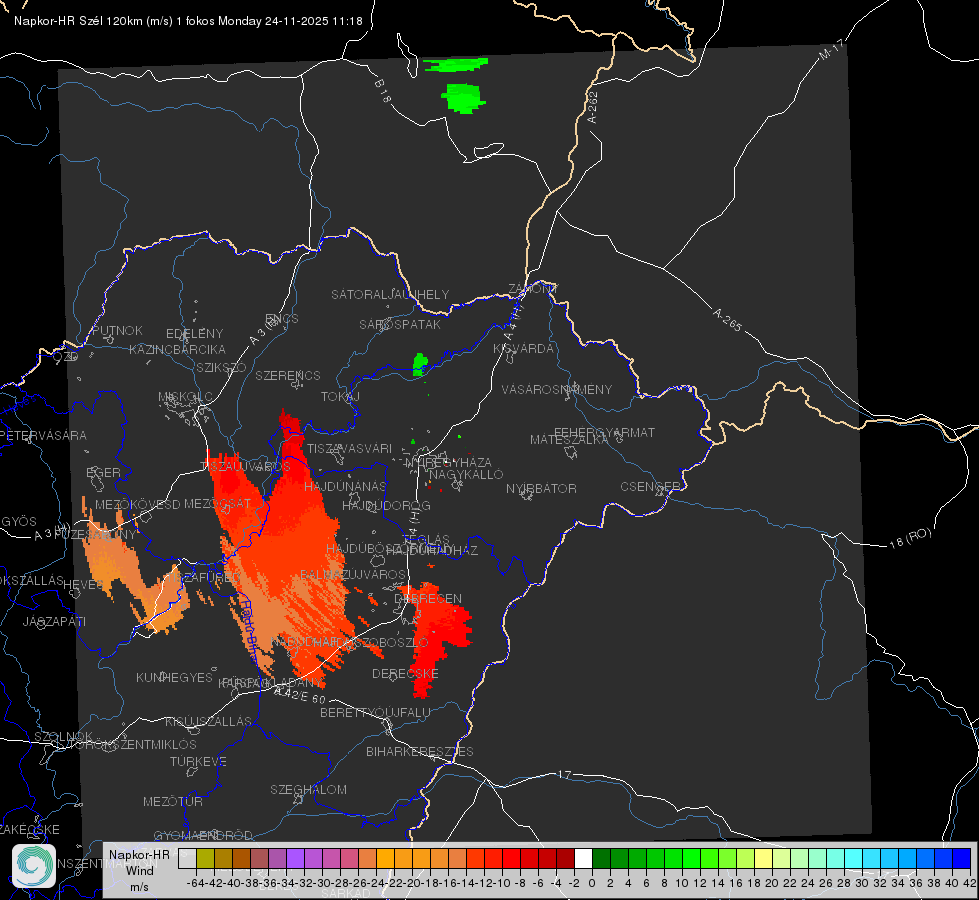The height and width of the screenshot is (900, 979).
Task: Click the SÁROSPATAK city label
Action: pyautogui.click(x=400, y=324)
